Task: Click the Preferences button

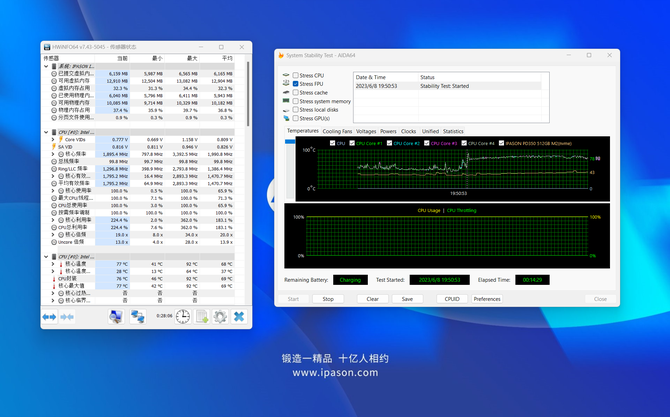Action: coord(487,299)
